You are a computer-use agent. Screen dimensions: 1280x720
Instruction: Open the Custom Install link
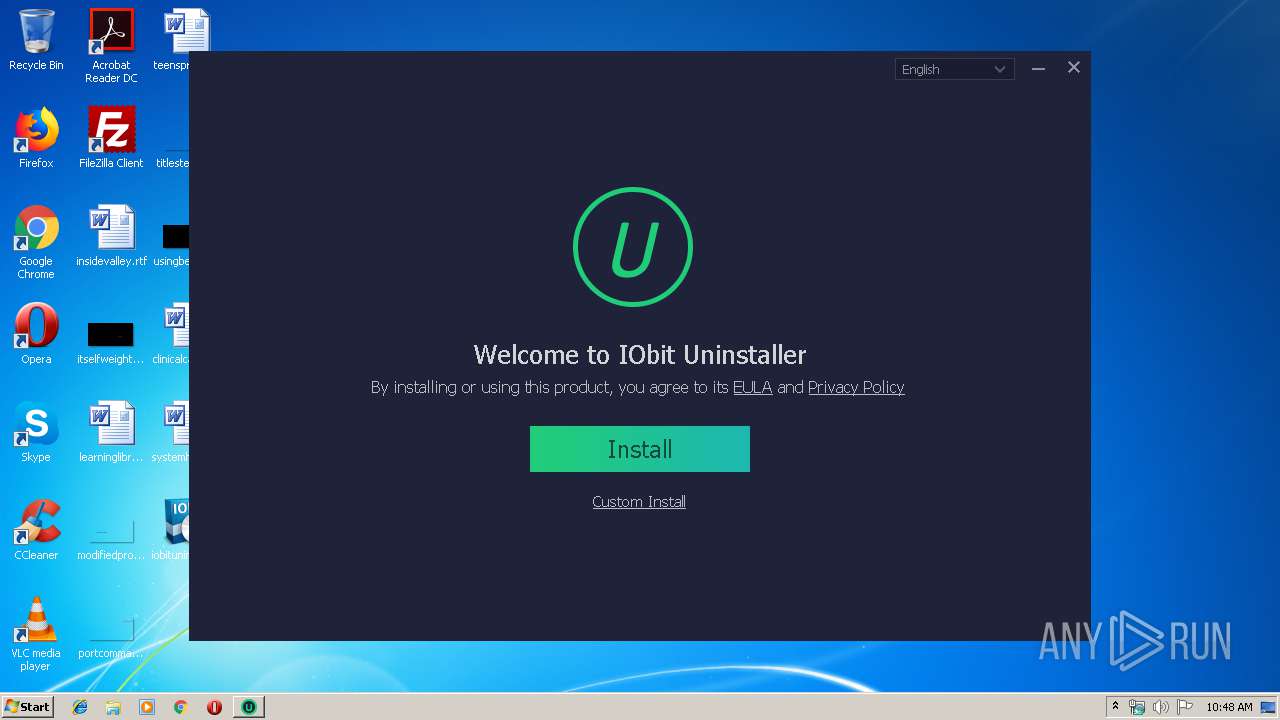tap(639, 502)
